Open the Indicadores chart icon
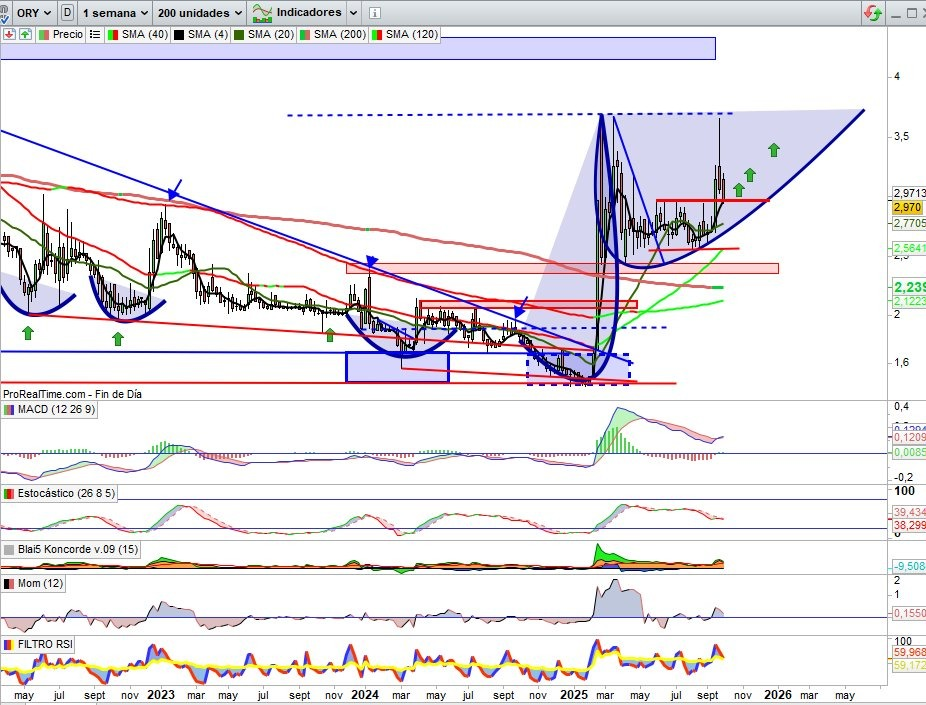This screenshot has height=705, width=926. point(262,13)
